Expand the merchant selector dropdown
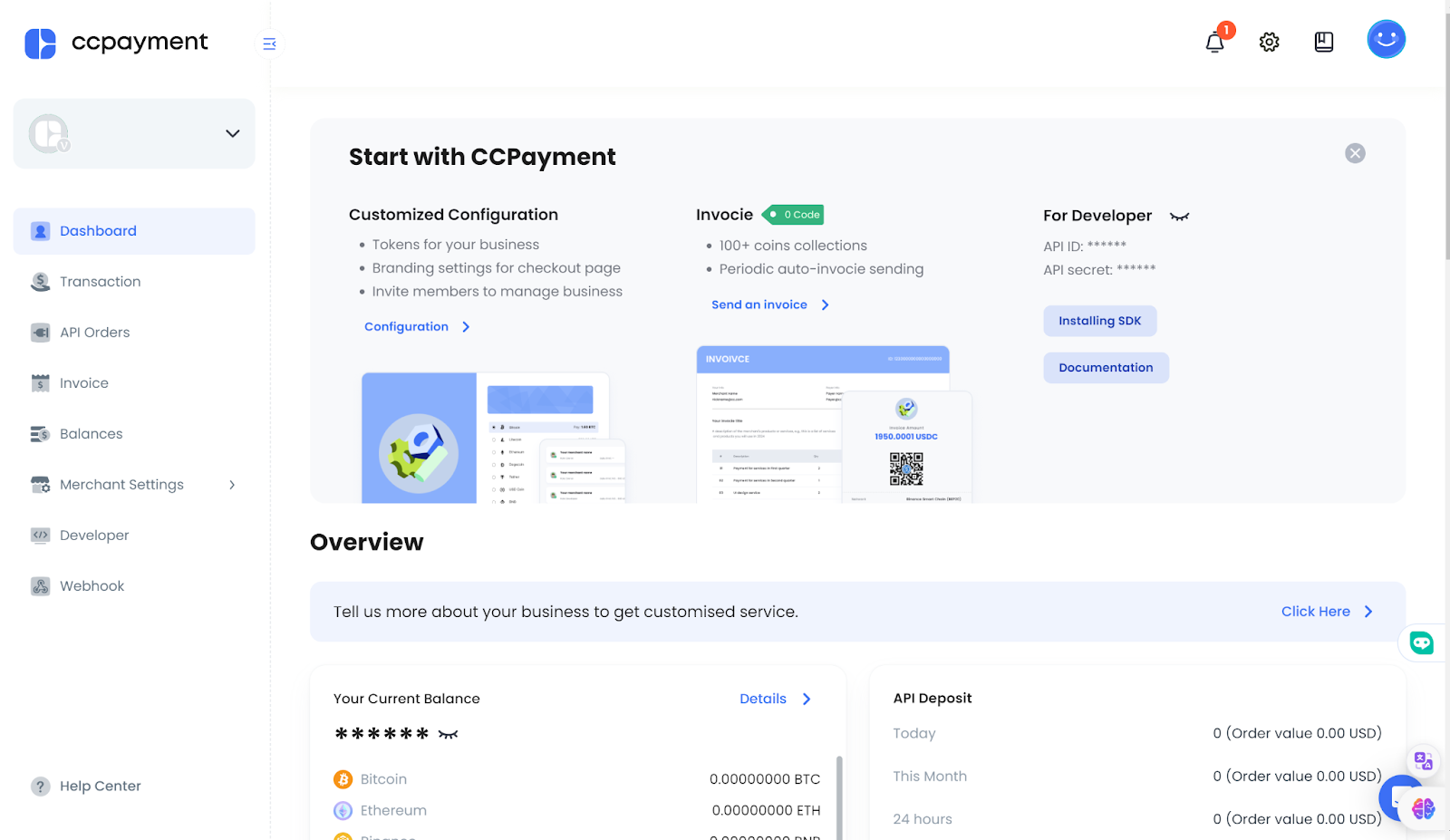Screen dimensions: 1450x840 233,133
